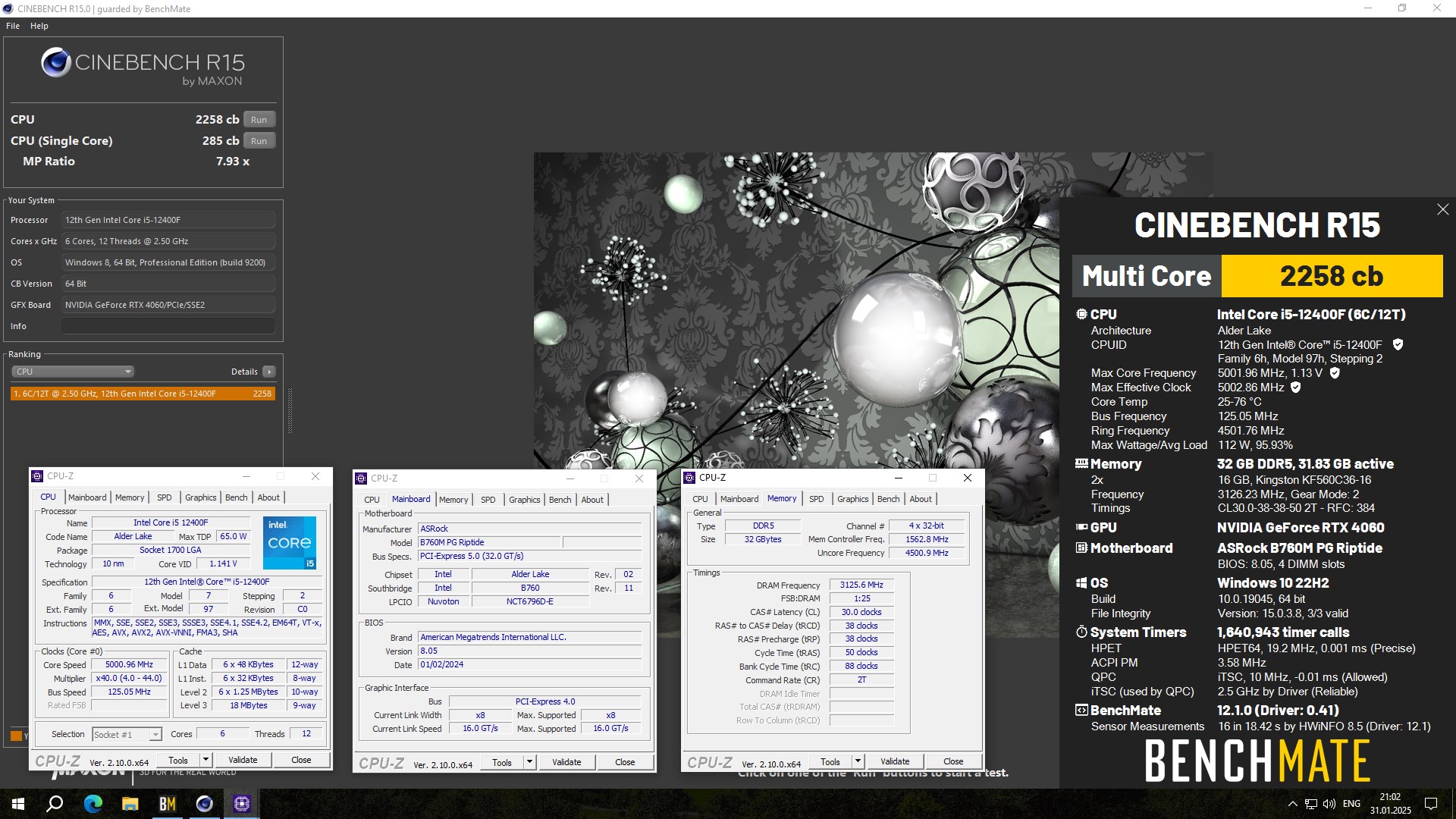The width and height of the screenshot is (1456, 819).
Task: Open Mainboard tab in first CPU-Z window
Action: 87,497
